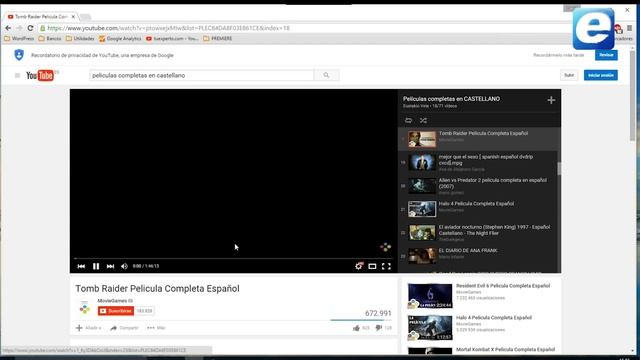This screenshot has width=640, height=360.
Task: Seek on the video progress bar
Action: 233,258
